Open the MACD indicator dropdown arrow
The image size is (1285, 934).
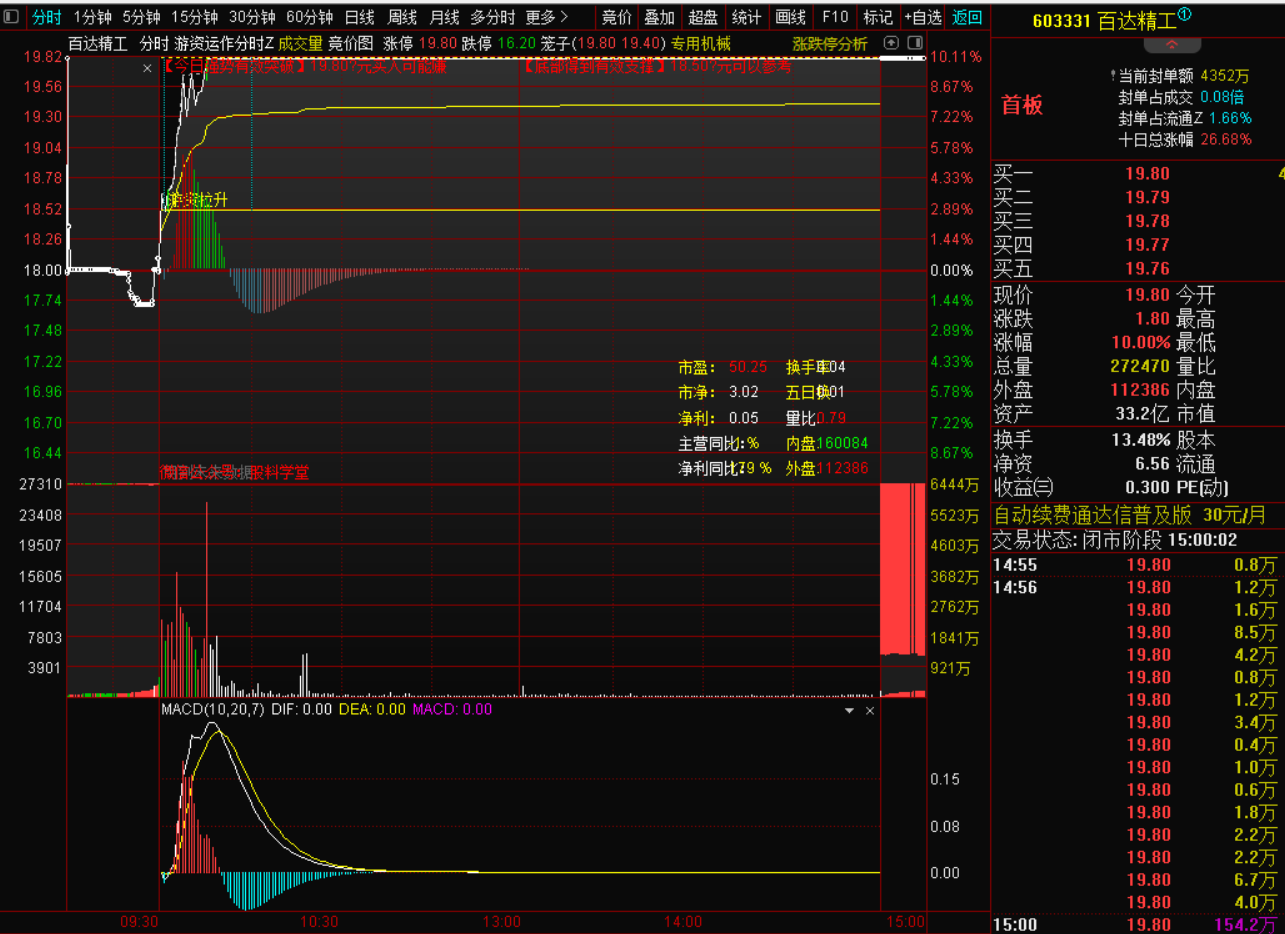(849, 710)
